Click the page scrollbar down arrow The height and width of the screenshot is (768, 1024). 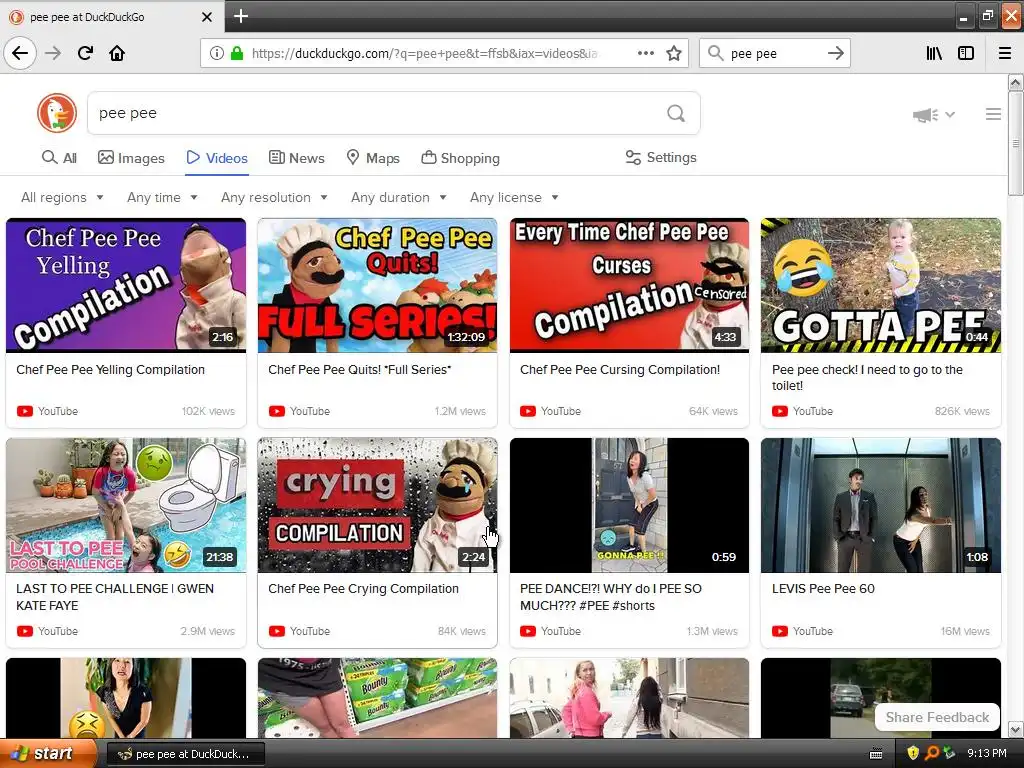(1015, 729)
